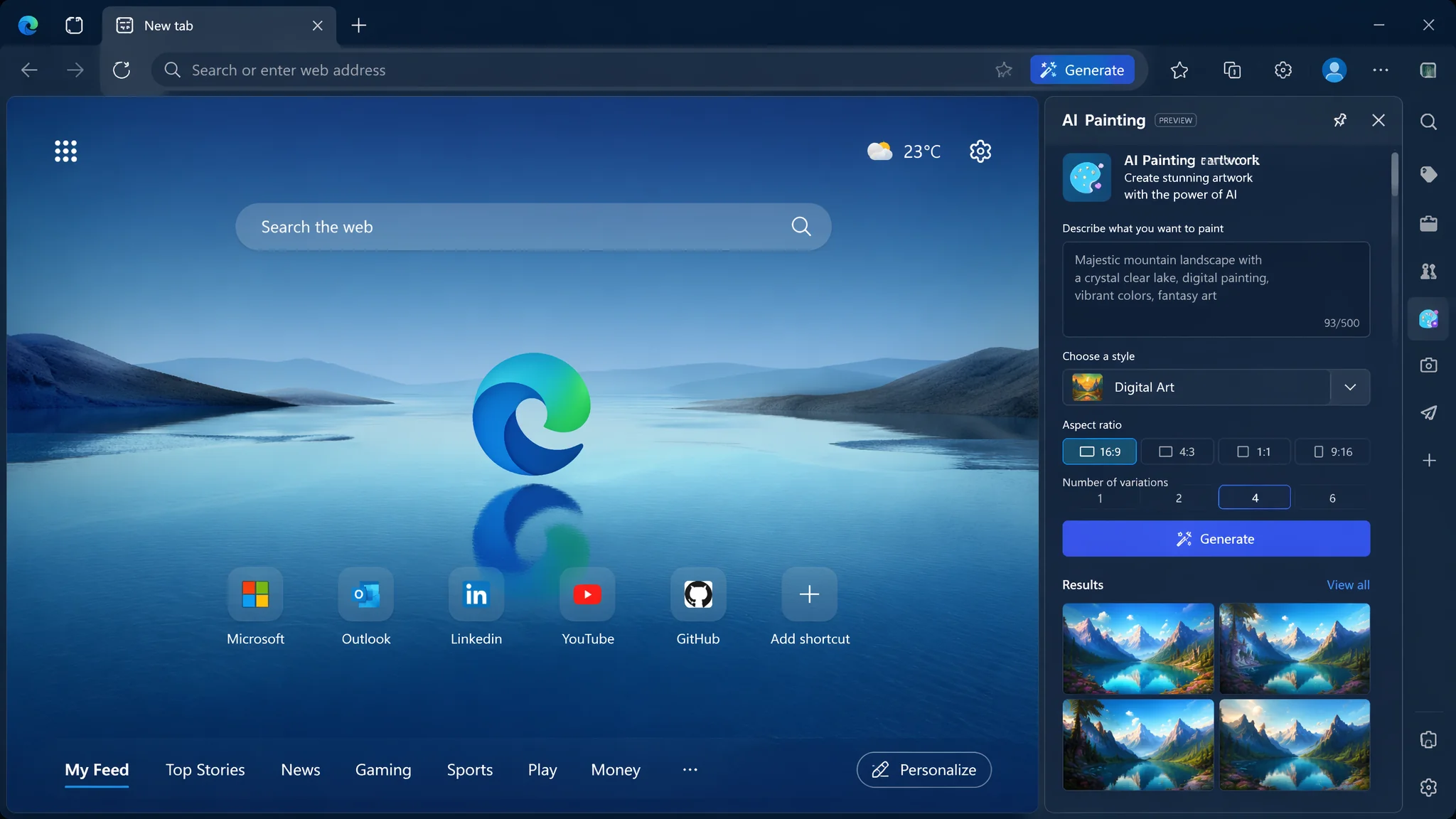Go forward to the next page
This screenshot has width=1456, height=819.
coord(75,70)
